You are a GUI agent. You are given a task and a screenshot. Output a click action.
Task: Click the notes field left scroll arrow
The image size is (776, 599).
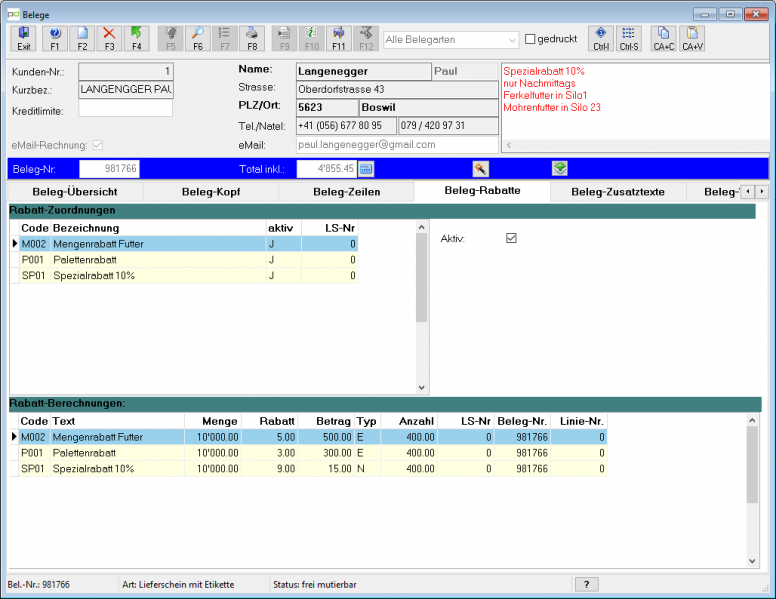tap(509, 145)
